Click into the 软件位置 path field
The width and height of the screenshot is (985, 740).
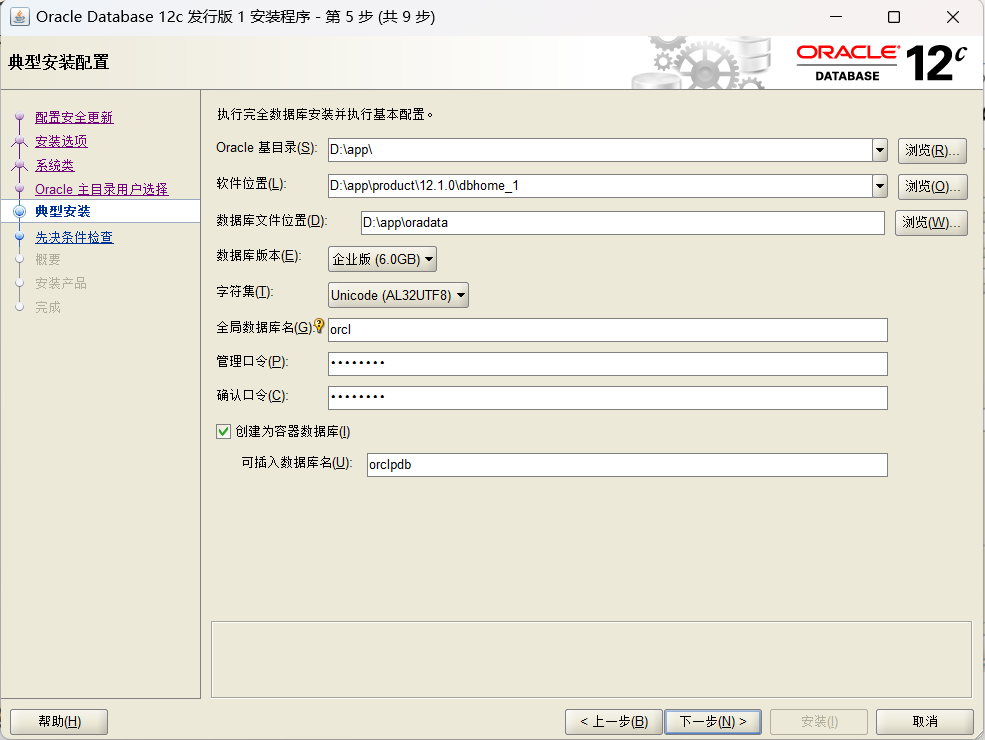(600, 186)
